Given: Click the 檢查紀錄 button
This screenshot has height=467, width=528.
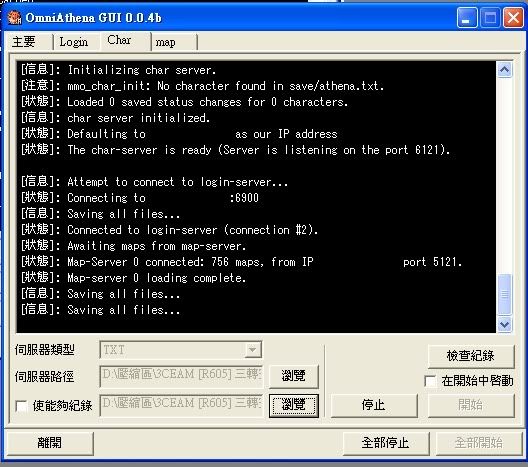Looking at the screenshot, I should pos(471,356).
